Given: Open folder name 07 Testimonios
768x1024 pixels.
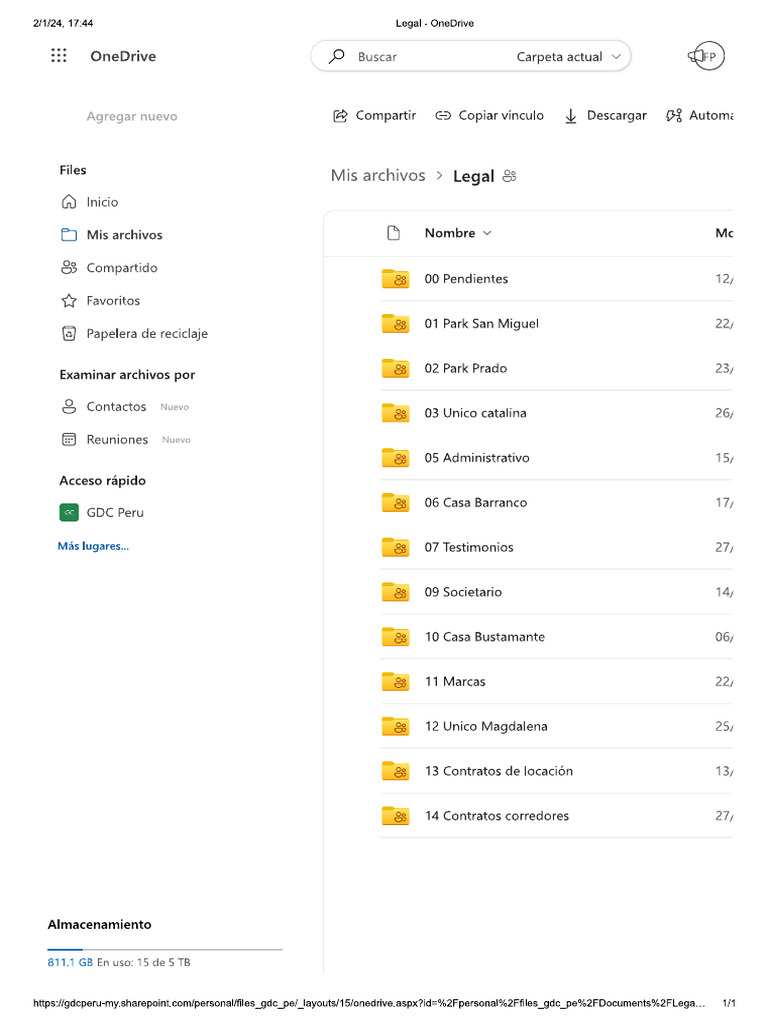Looking at the screenshot, I should (x=469, y=547).
